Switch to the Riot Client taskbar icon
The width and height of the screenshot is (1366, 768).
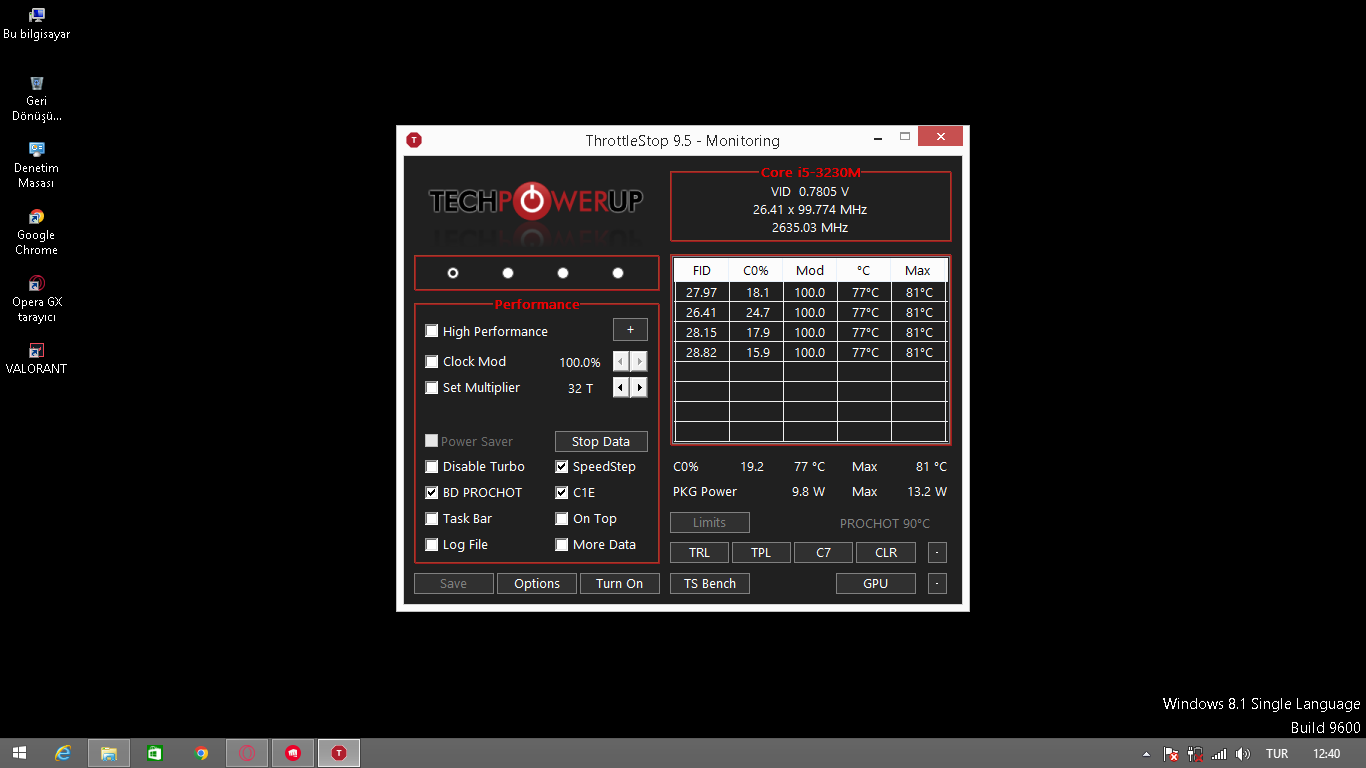coord(293,753)
